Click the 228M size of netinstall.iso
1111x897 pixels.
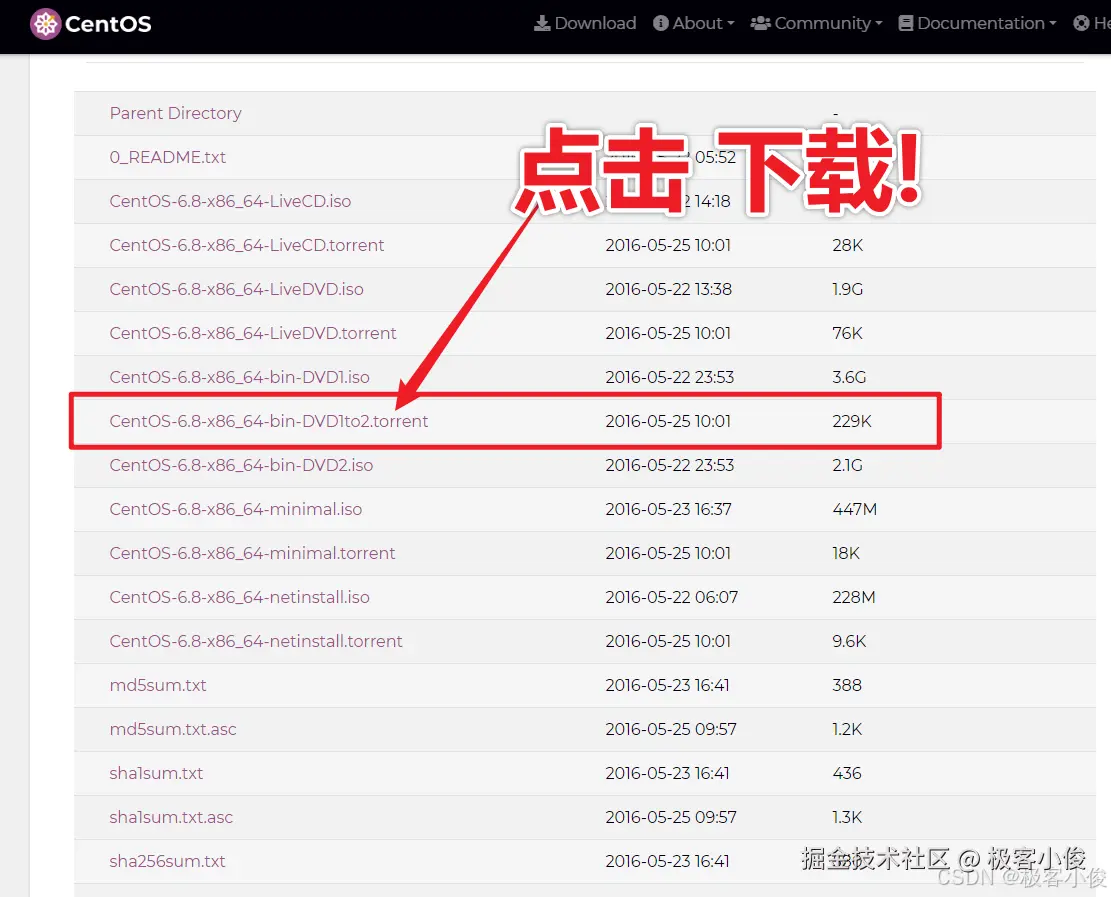tap(854, 597)
